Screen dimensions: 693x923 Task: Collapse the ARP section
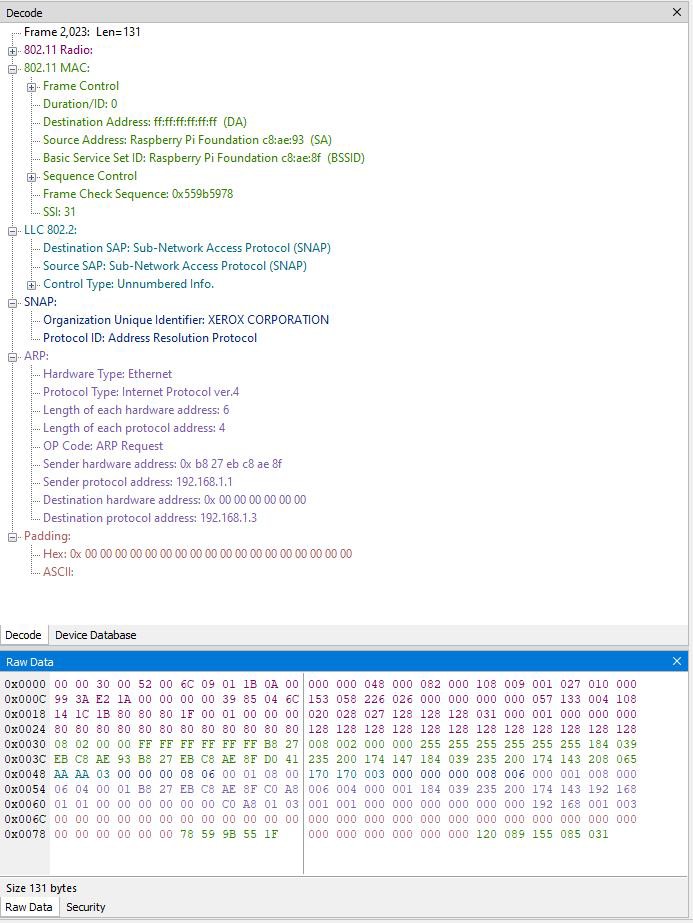point(12,357)
